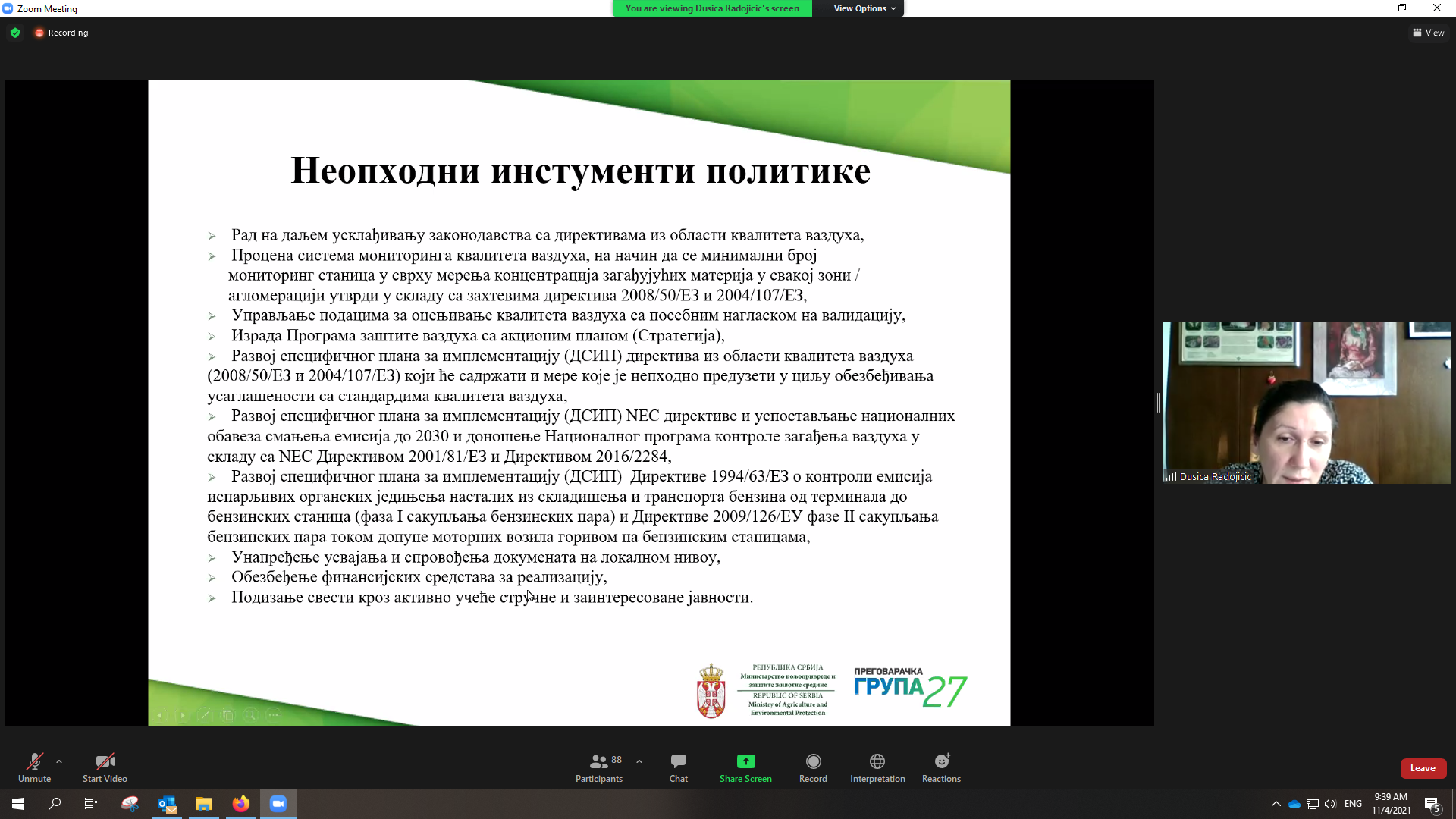Click the ГРУПА 27 logo on slide
The width and height of the screenshot is (1456, 819).
click(910, 688)
